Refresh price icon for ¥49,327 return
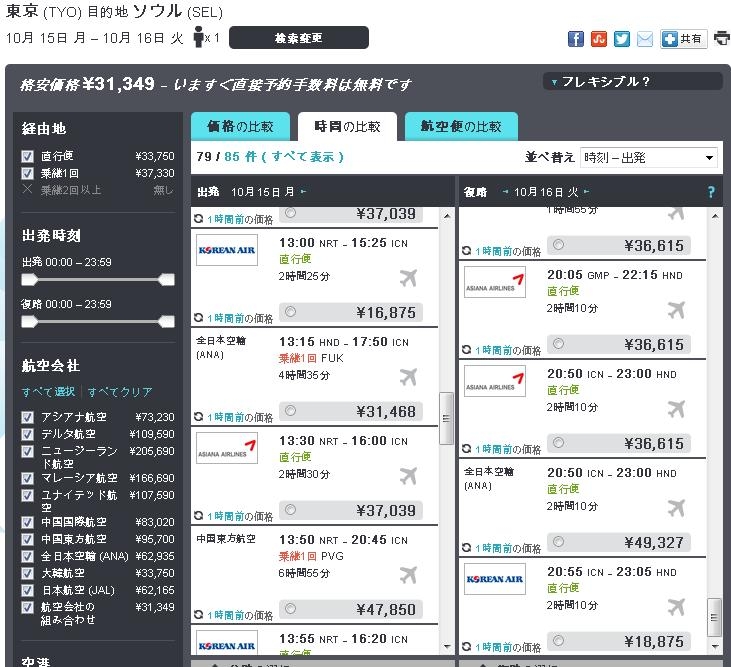 point(467,548)
